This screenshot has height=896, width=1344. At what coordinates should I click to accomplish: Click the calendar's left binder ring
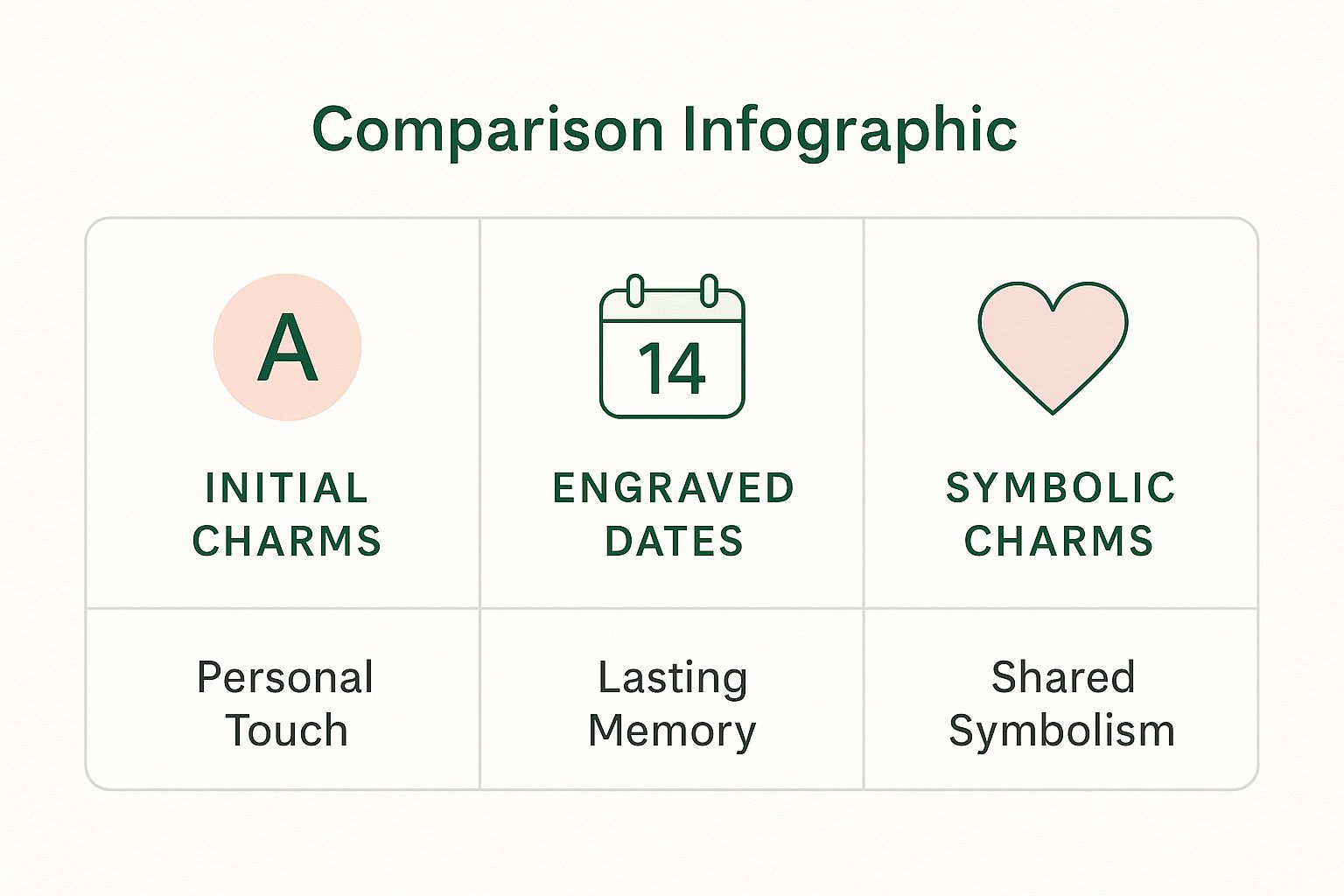coord(636,290)
